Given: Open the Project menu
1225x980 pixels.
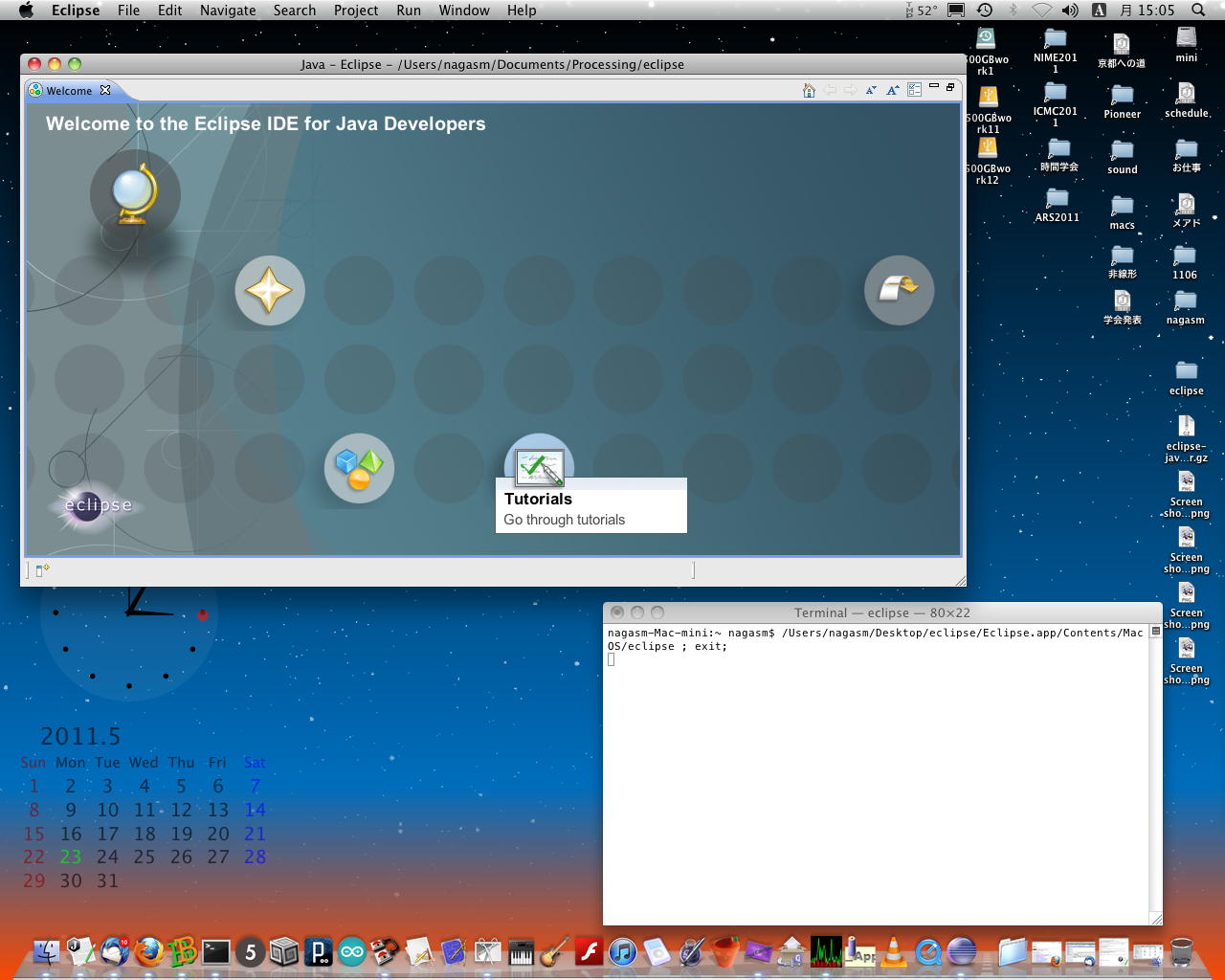Looking at the screenshot, I should coord(356,11).
